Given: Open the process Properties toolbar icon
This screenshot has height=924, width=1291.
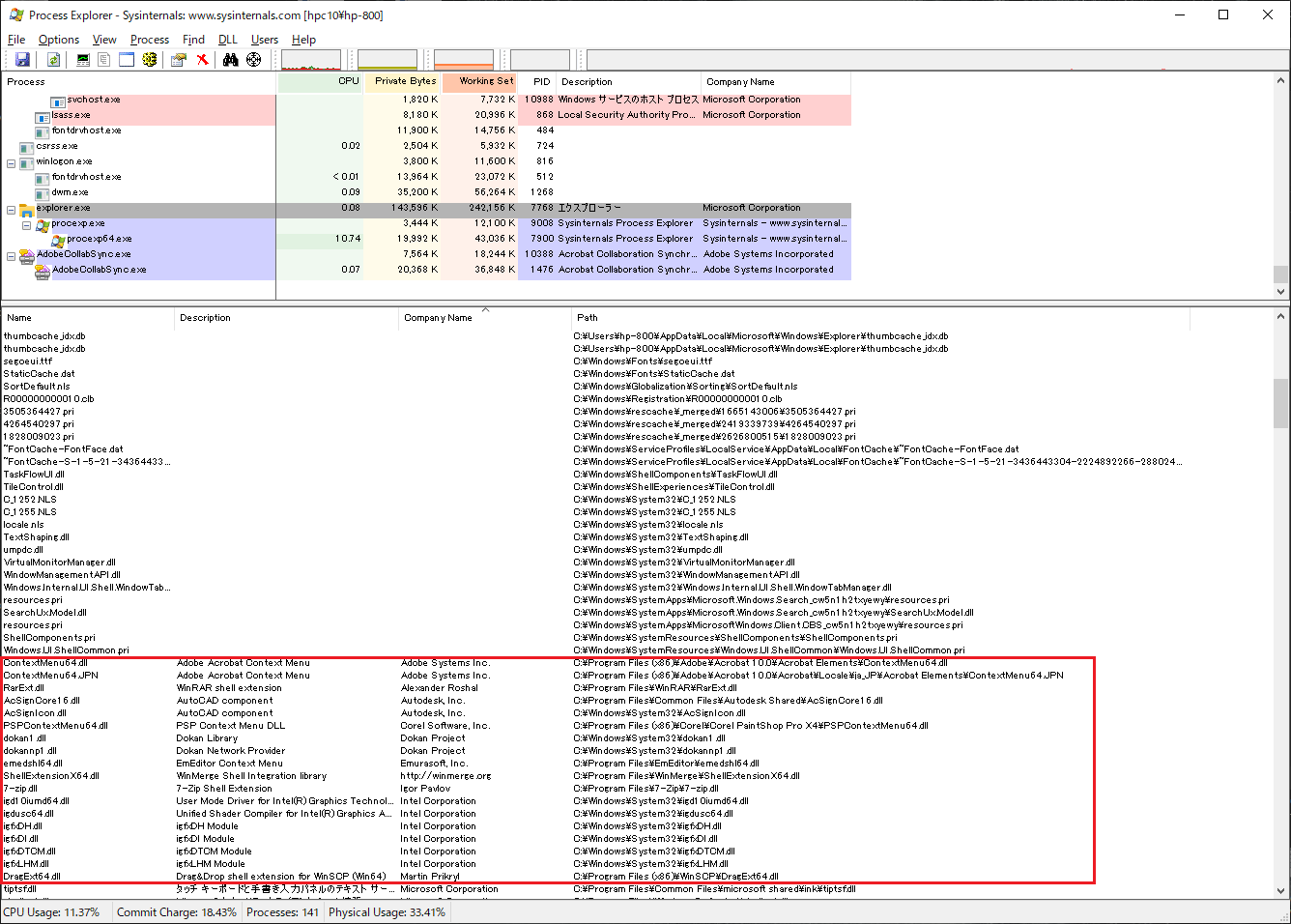Looking at the screenshot, I should pyautogui.click(x=179, y=60).
